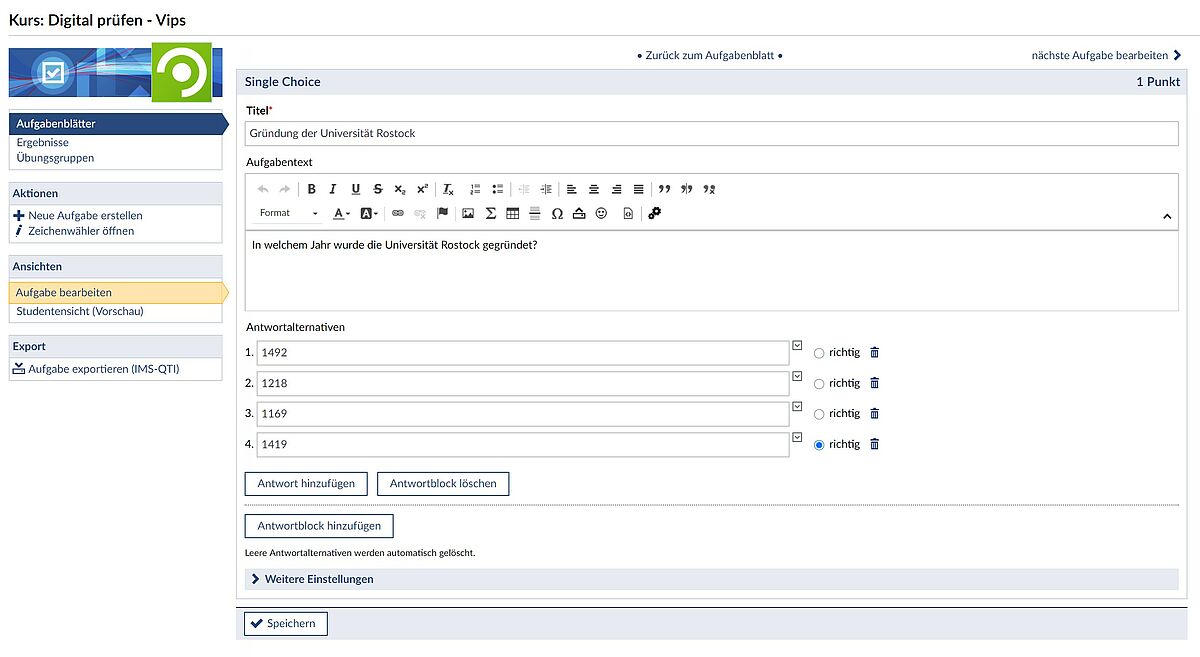Delete answer 1419 with trash icon
The image size is (1200, 657).
coord(875,444)
